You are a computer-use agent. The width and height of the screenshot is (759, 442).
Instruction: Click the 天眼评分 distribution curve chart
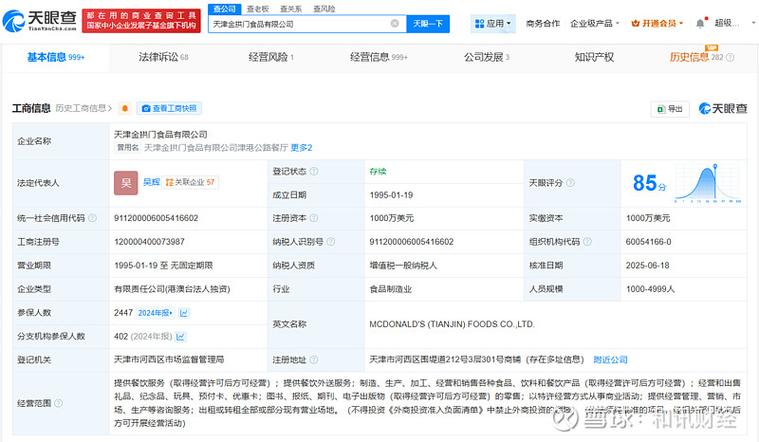[x=708, y=183]
